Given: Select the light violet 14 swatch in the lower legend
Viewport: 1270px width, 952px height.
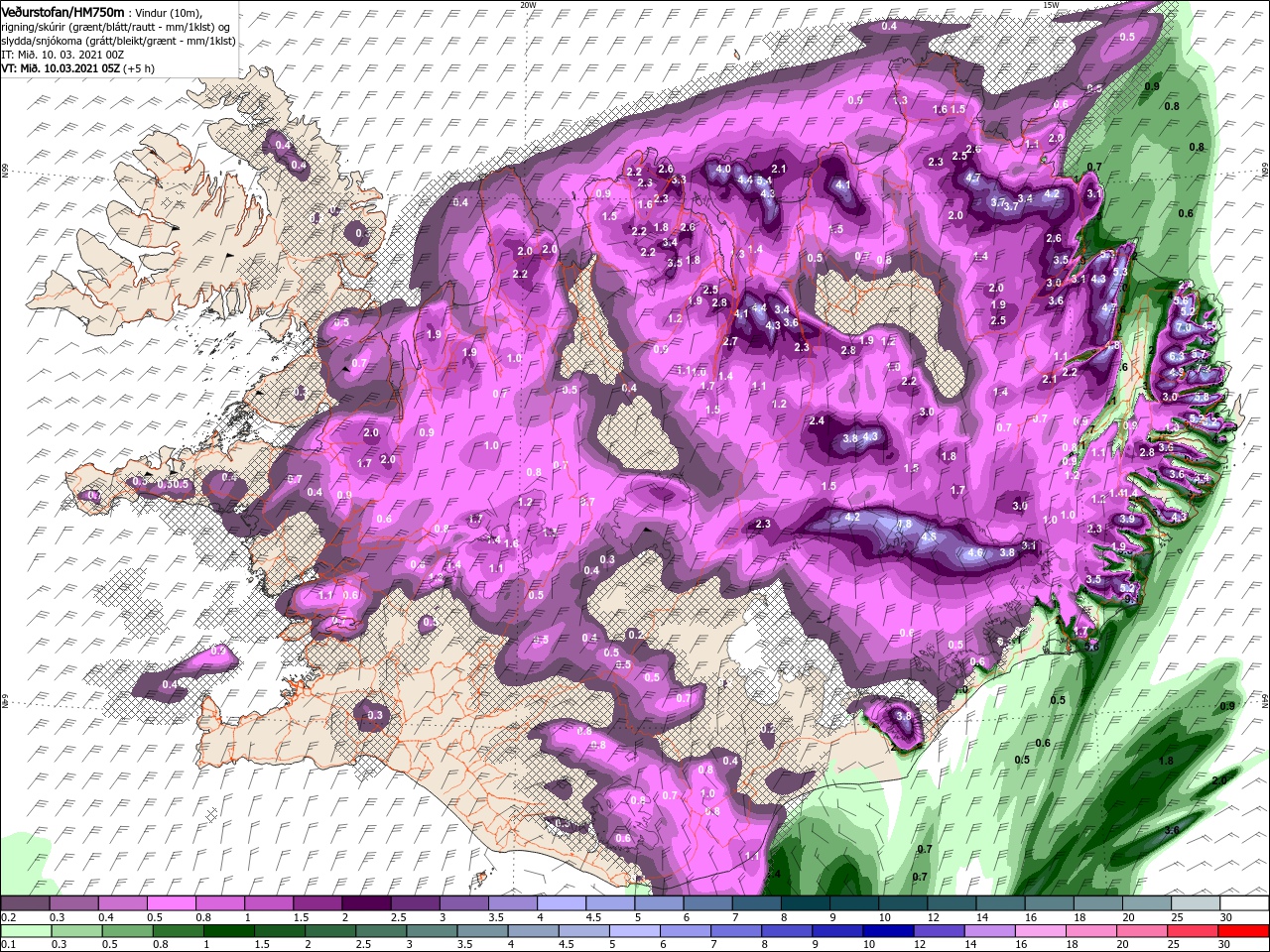Looking at the screenshot, I should (x=990, y=931).
